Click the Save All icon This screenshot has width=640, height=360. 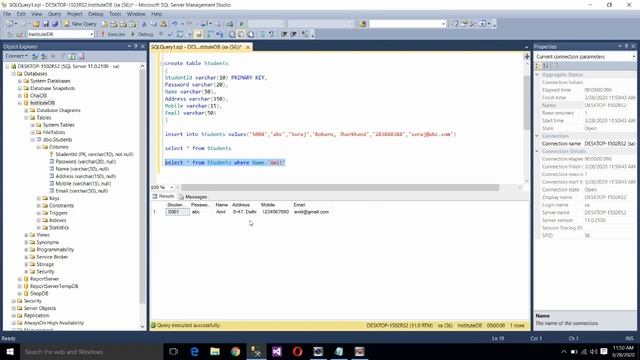point(55,24)
